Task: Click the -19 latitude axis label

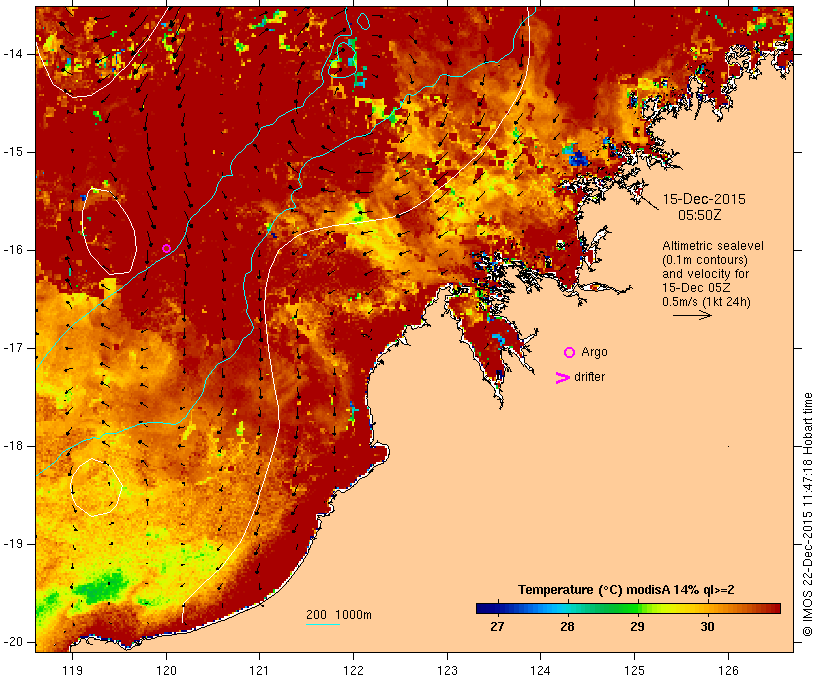Action: coord(13,544)
